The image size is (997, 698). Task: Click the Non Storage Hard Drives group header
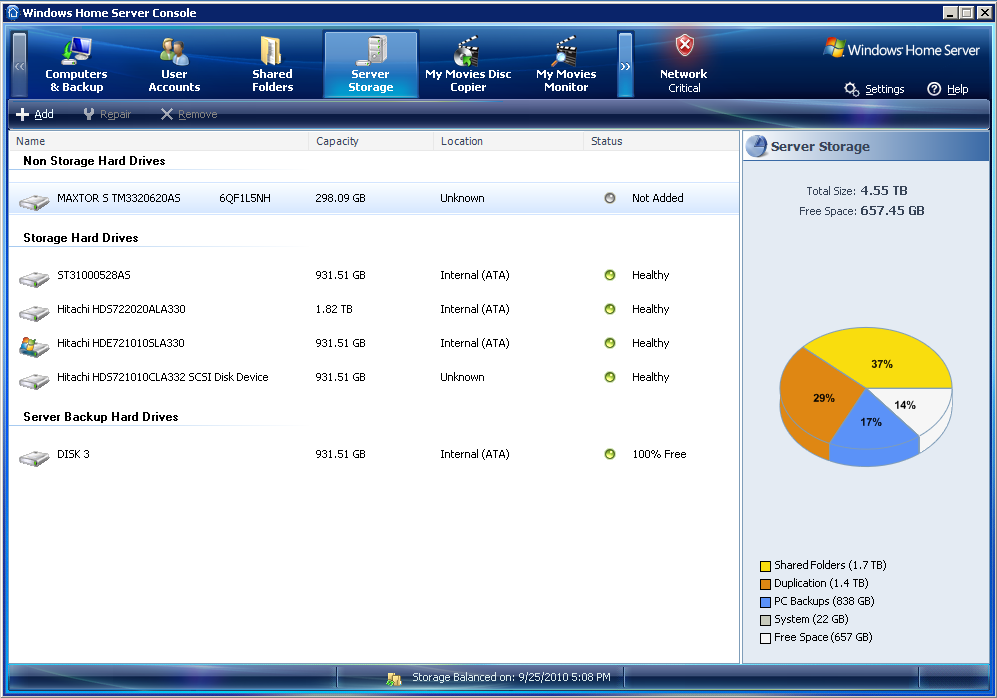[94, 161]
